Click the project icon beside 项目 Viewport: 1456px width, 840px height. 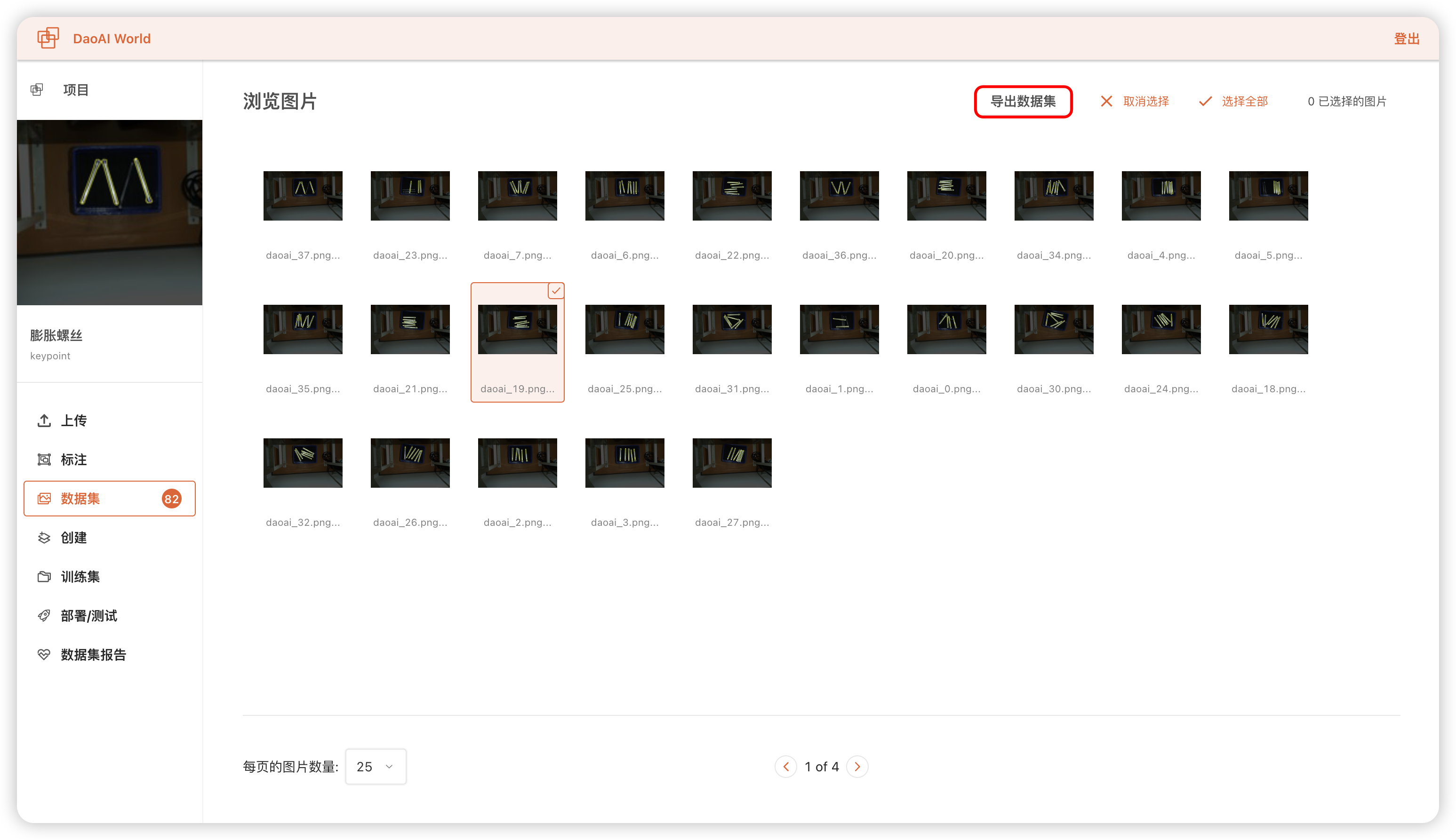point(37,89)
